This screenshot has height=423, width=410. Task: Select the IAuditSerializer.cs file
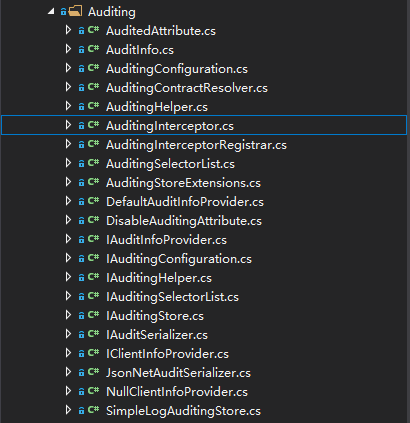click(x=157, y=335)
